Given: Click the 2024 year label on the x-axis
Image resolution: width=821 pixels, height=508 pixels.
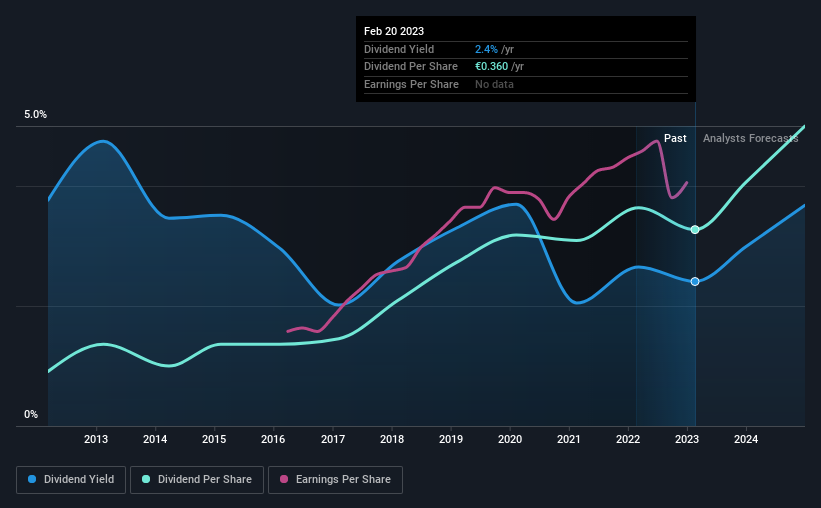Looking at the screenshot, I should pyautogui.click(x=746, y=439).
